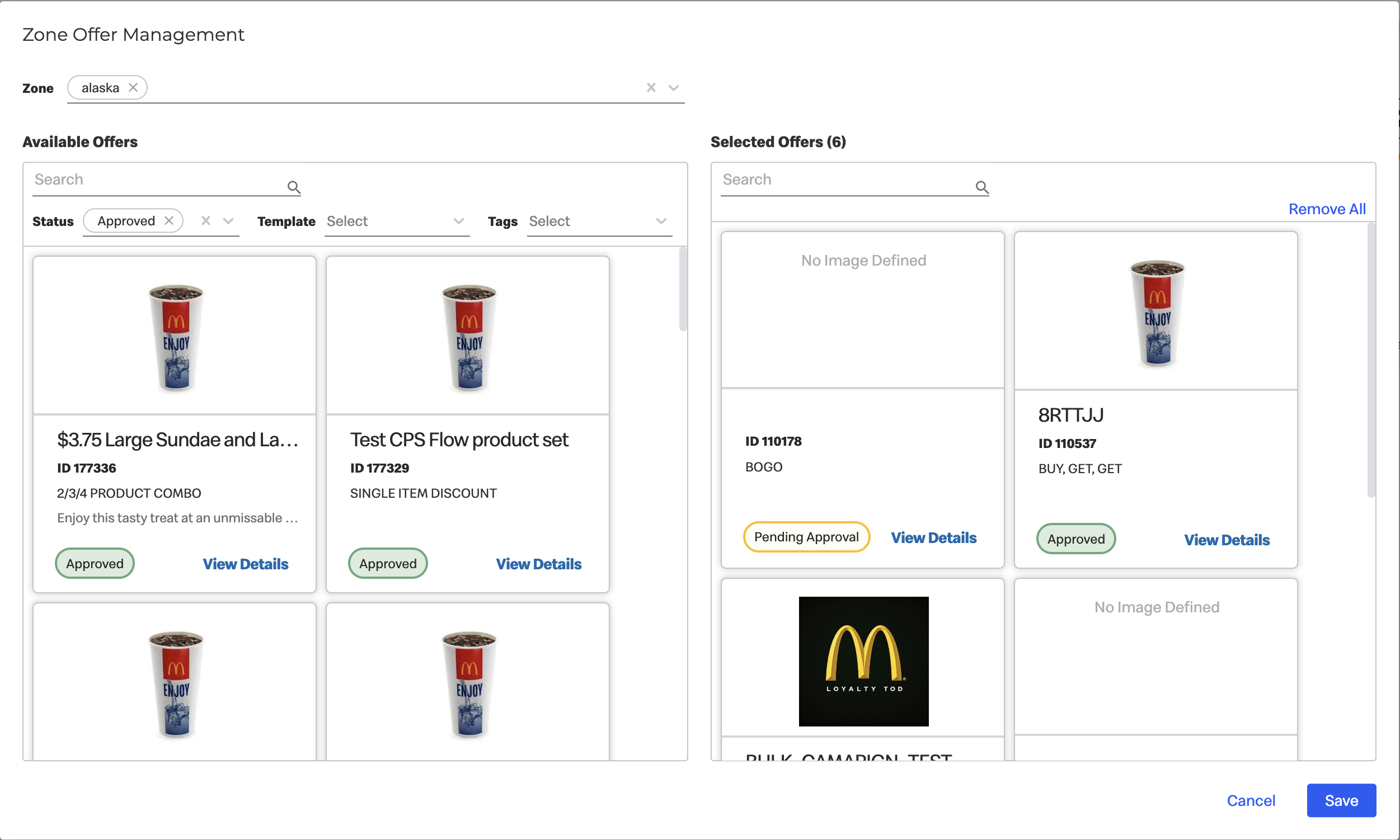Click Approved badge on offer 177329
The height and width of the screenshot is (840, 1400).
coord(388,563)
